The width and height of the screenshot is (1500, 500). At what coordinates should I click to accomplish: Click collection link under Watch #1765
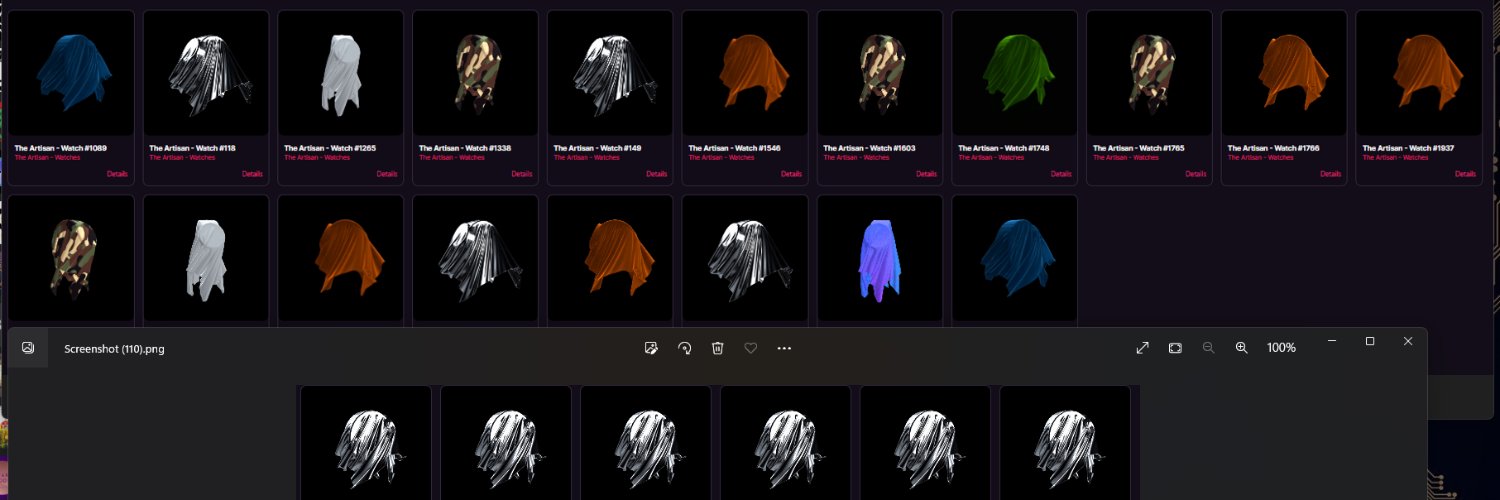point(1126,157)
